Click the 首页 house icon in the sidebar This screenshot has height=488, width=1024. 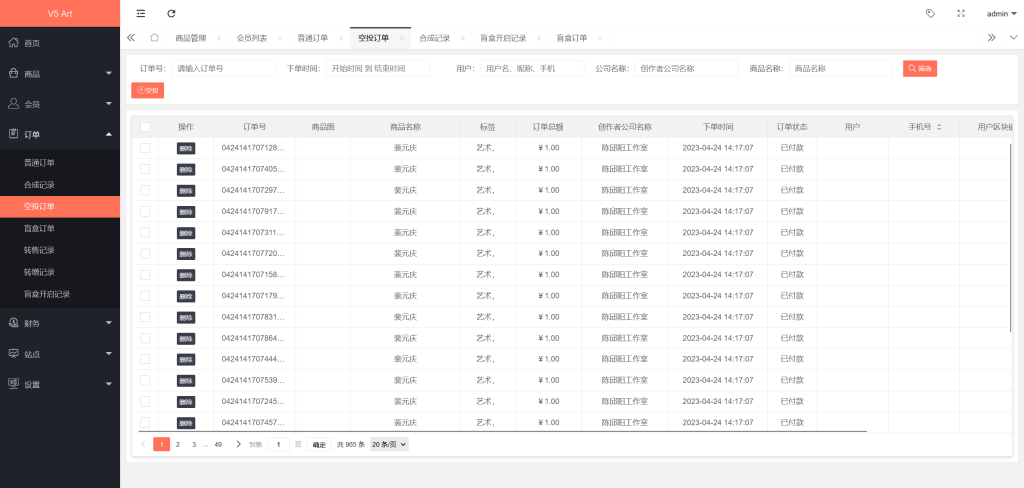pos(13,42)
